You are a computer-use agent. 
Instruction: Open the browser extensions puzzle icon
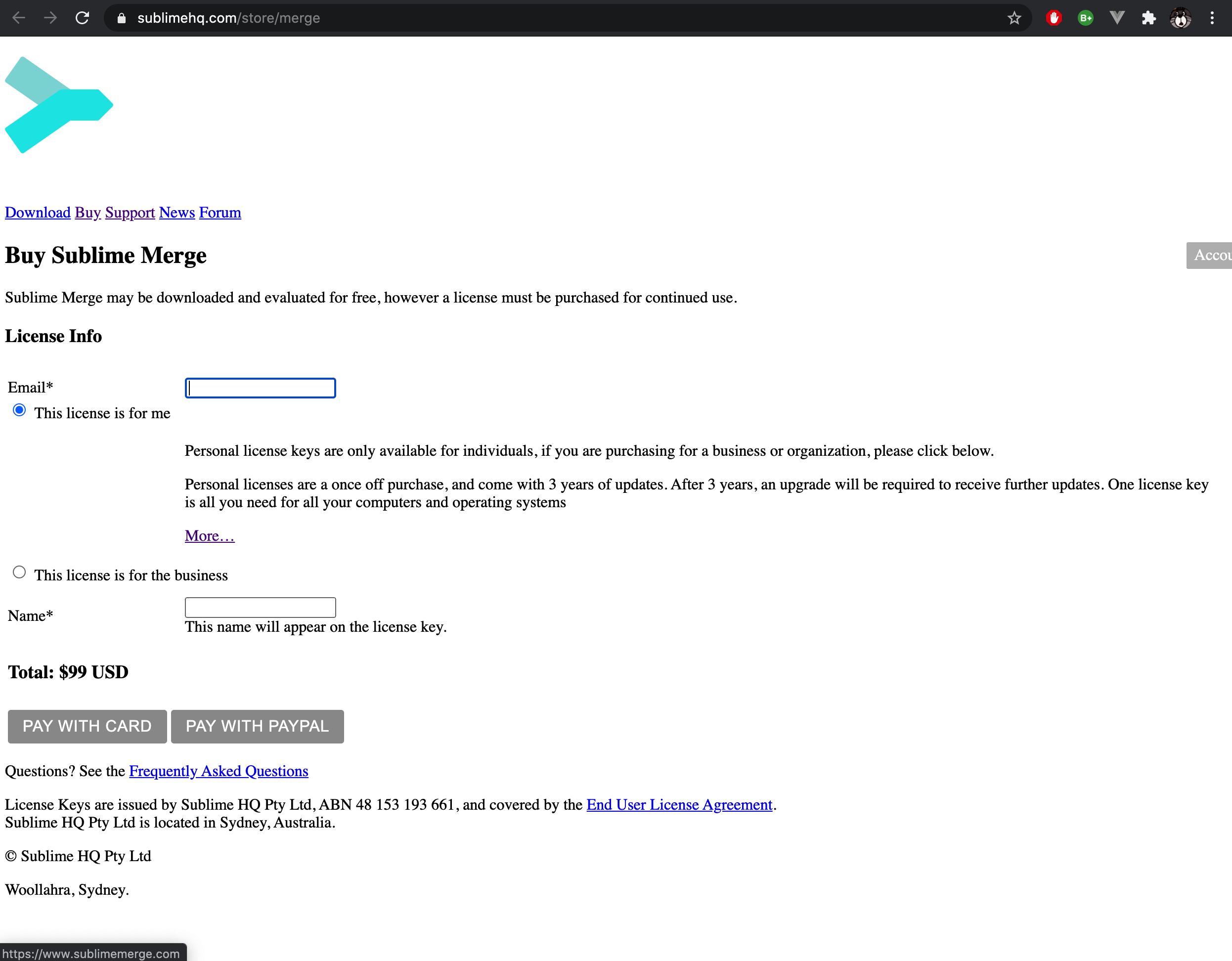(1148, 17)
